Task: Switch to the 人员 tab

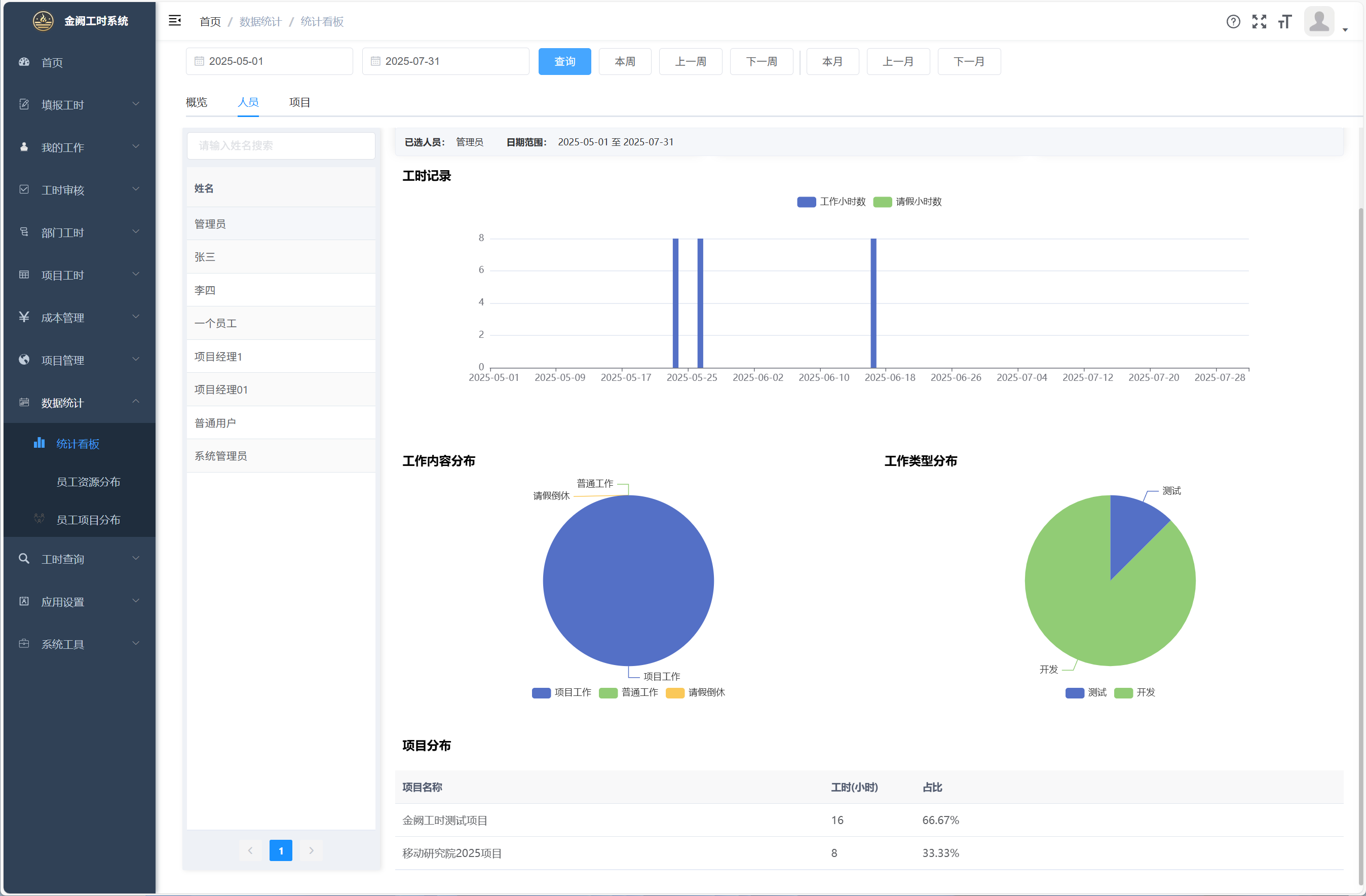Action: point(248,102)
